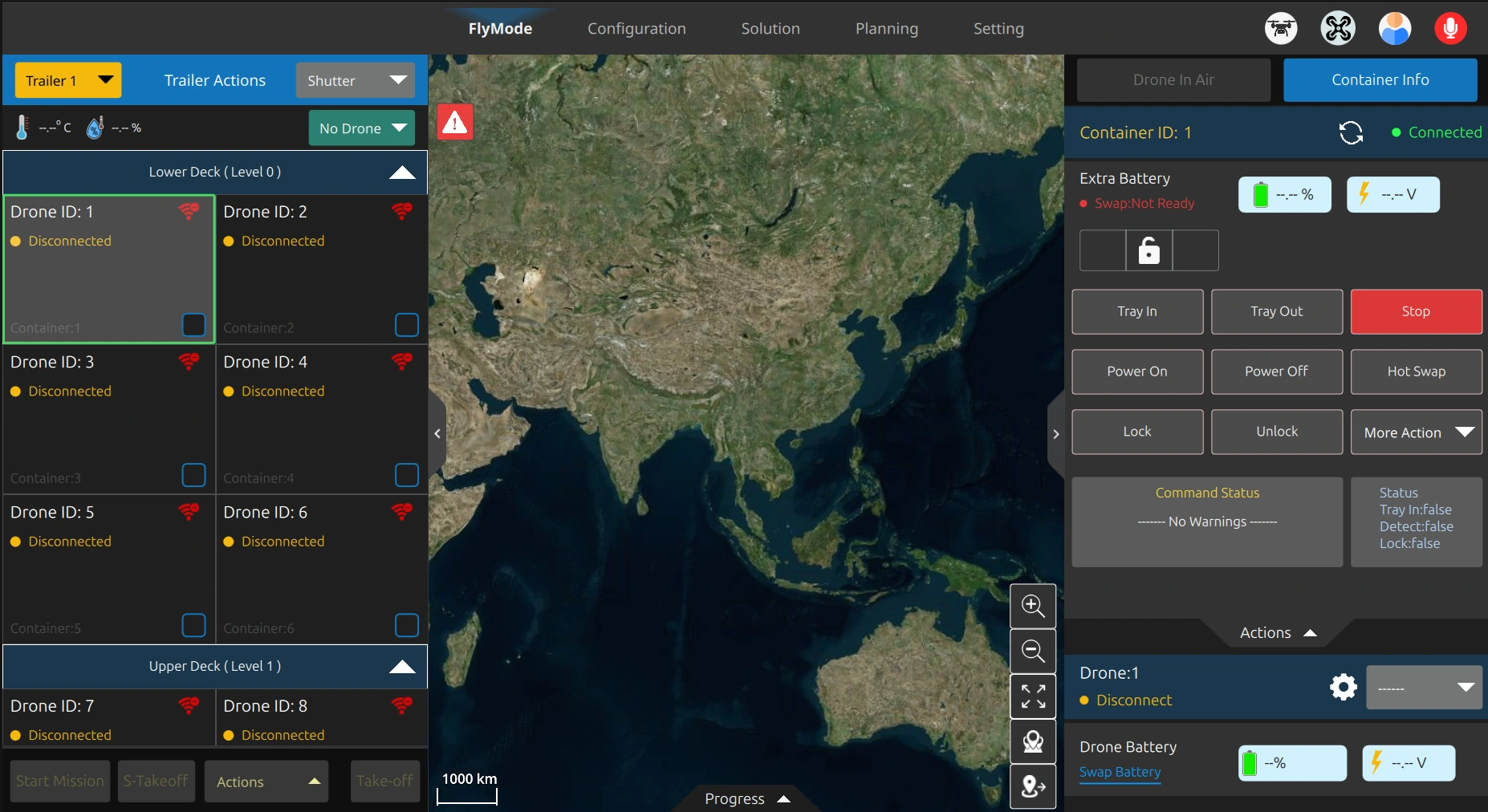Click the red warning alert icon
1488x812 pixels.
[x=455, y=123]
